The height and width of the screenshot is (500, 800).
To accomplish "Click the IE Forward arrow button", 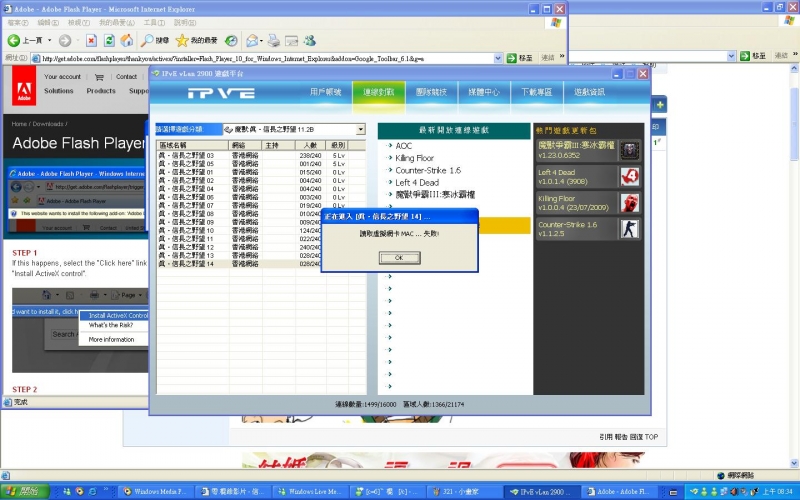I will point(65,40).
